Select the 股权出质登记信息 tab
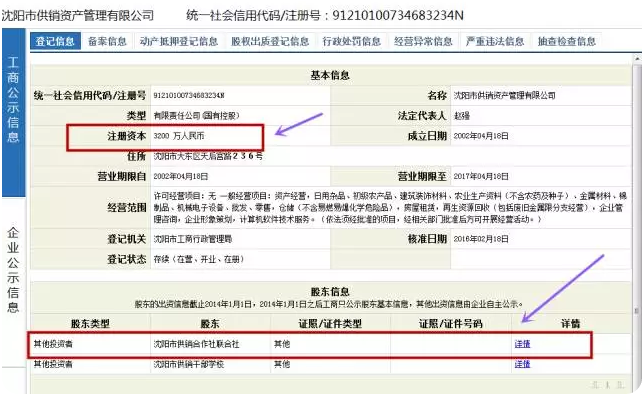 point(270,41)
